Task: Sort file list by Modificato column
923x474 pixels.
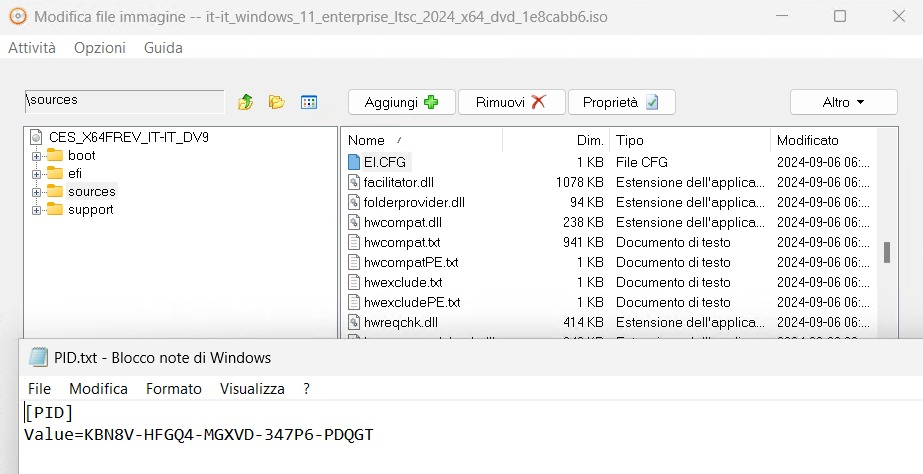Action: (823, 140)
